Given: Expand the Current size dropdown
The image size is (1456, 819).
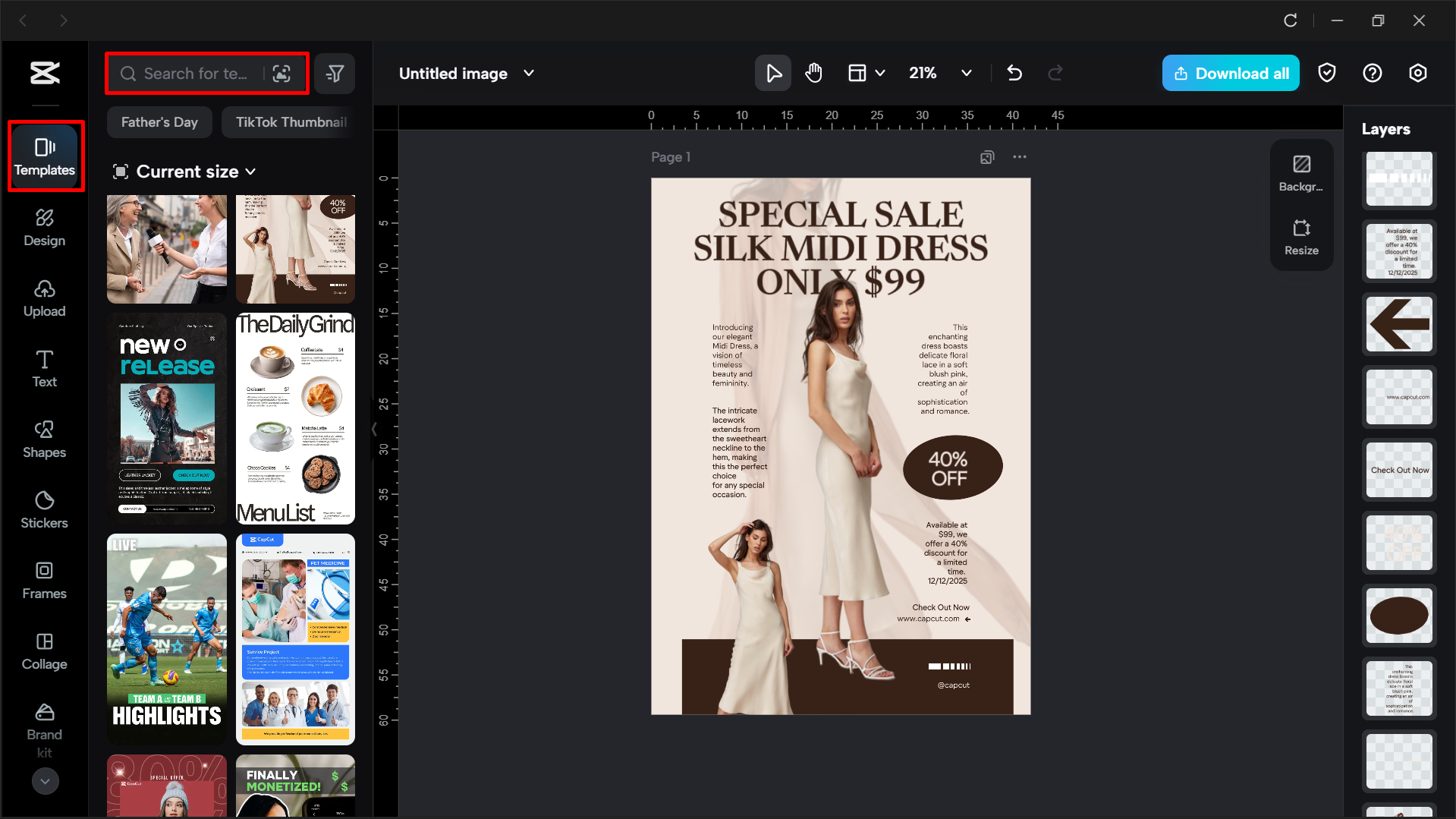Looking at the screenshot, I should 185,172.
